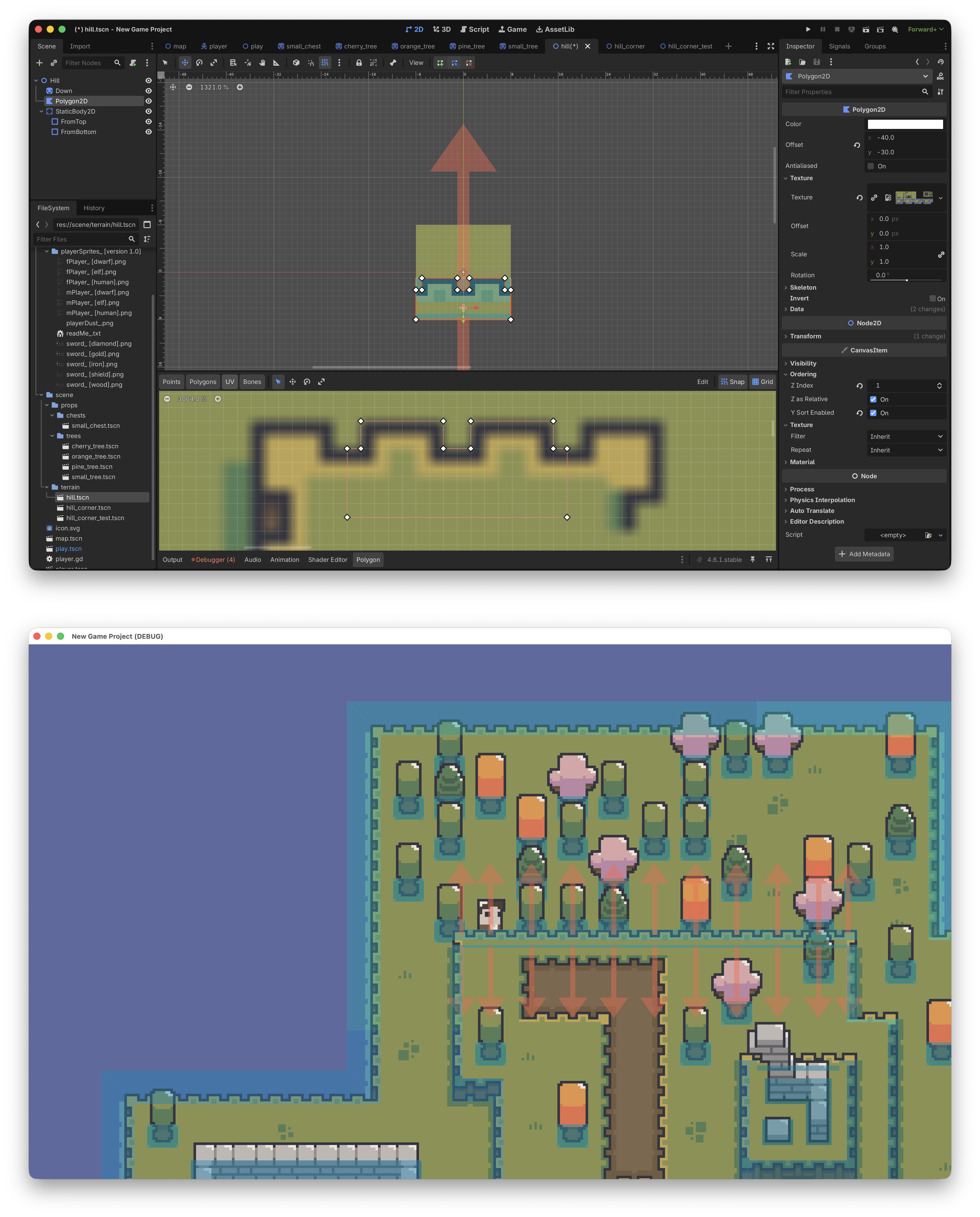Collapse the StaticBody2D tree node

tap(41, 111)
